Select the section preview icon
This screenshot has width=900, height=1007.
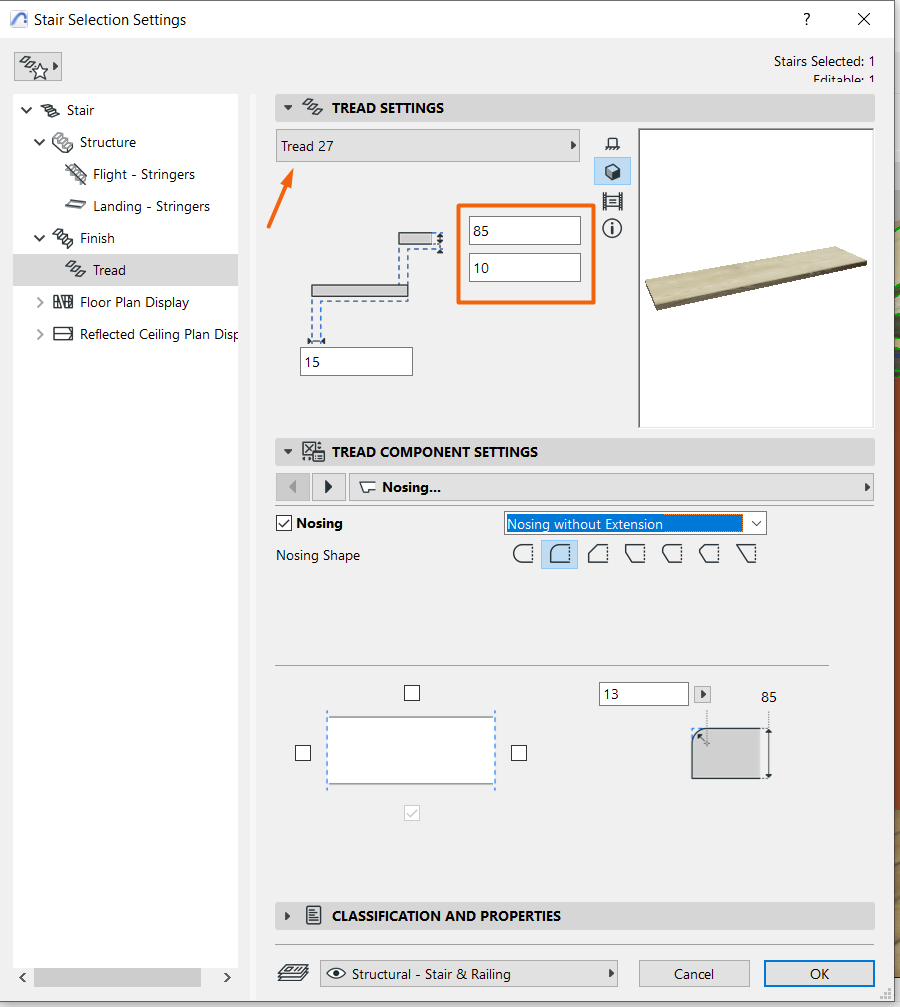point(612,201)
